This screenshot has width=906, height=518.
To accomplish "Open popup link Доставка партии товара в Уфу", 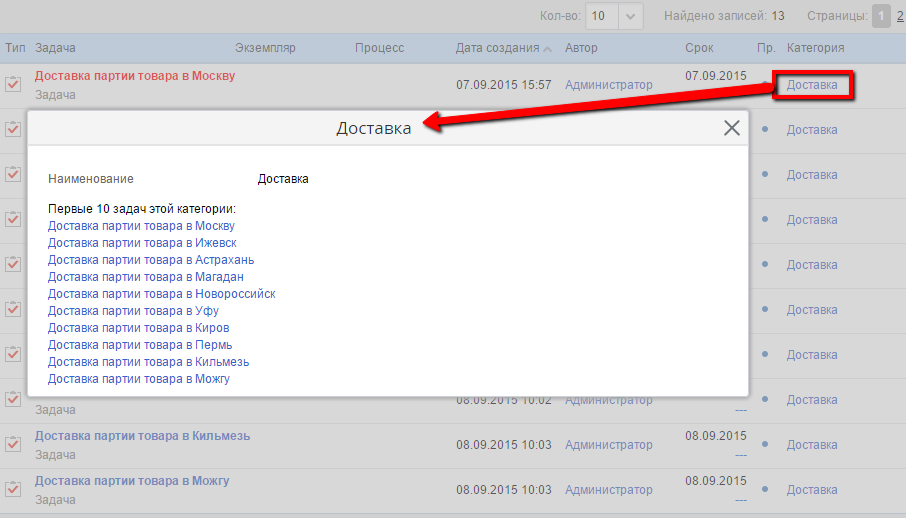I will click(x=133, y=311).
